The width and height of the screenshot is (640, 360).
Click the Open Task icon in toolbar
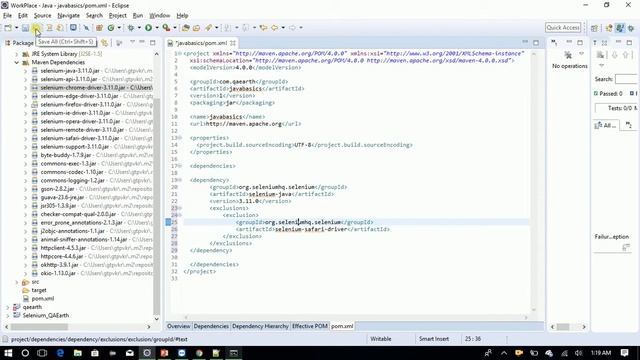(196, 28)
